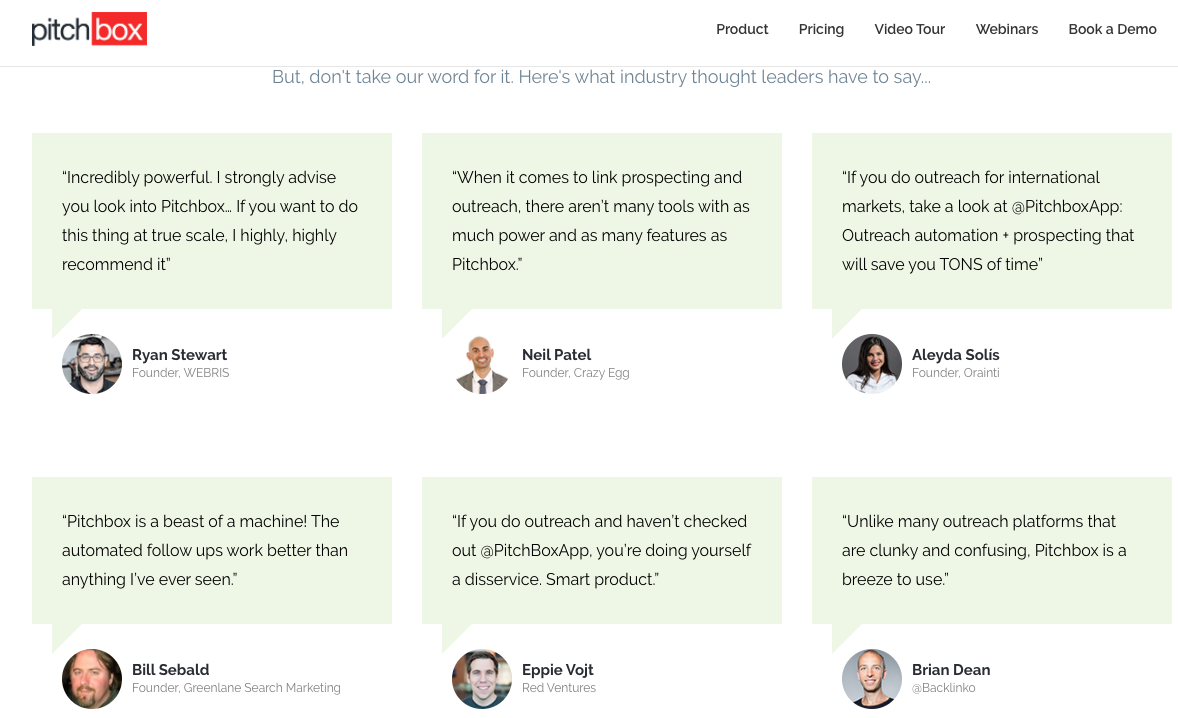Click Brian Dean's profile photo
This screenshot has height=718, width=1178.
pyautogui.click(x=871, y=678)
